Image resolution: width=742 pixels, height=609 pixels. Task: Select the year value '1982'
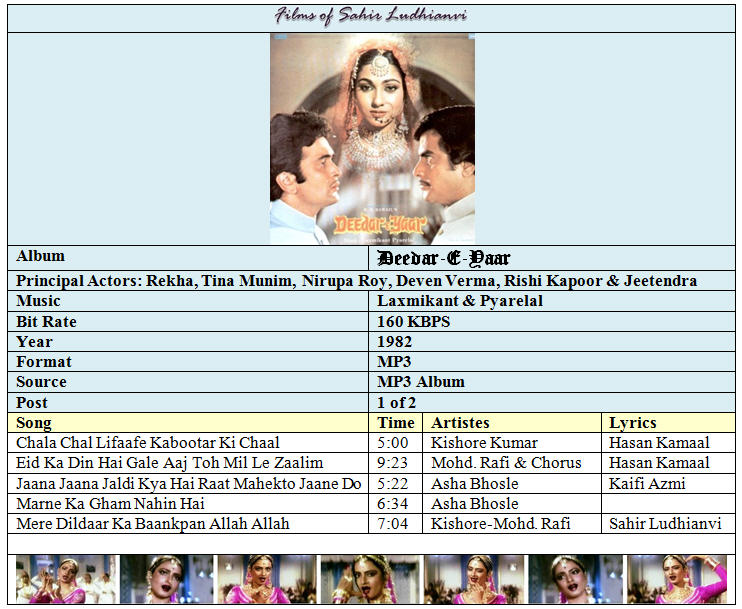394,342
